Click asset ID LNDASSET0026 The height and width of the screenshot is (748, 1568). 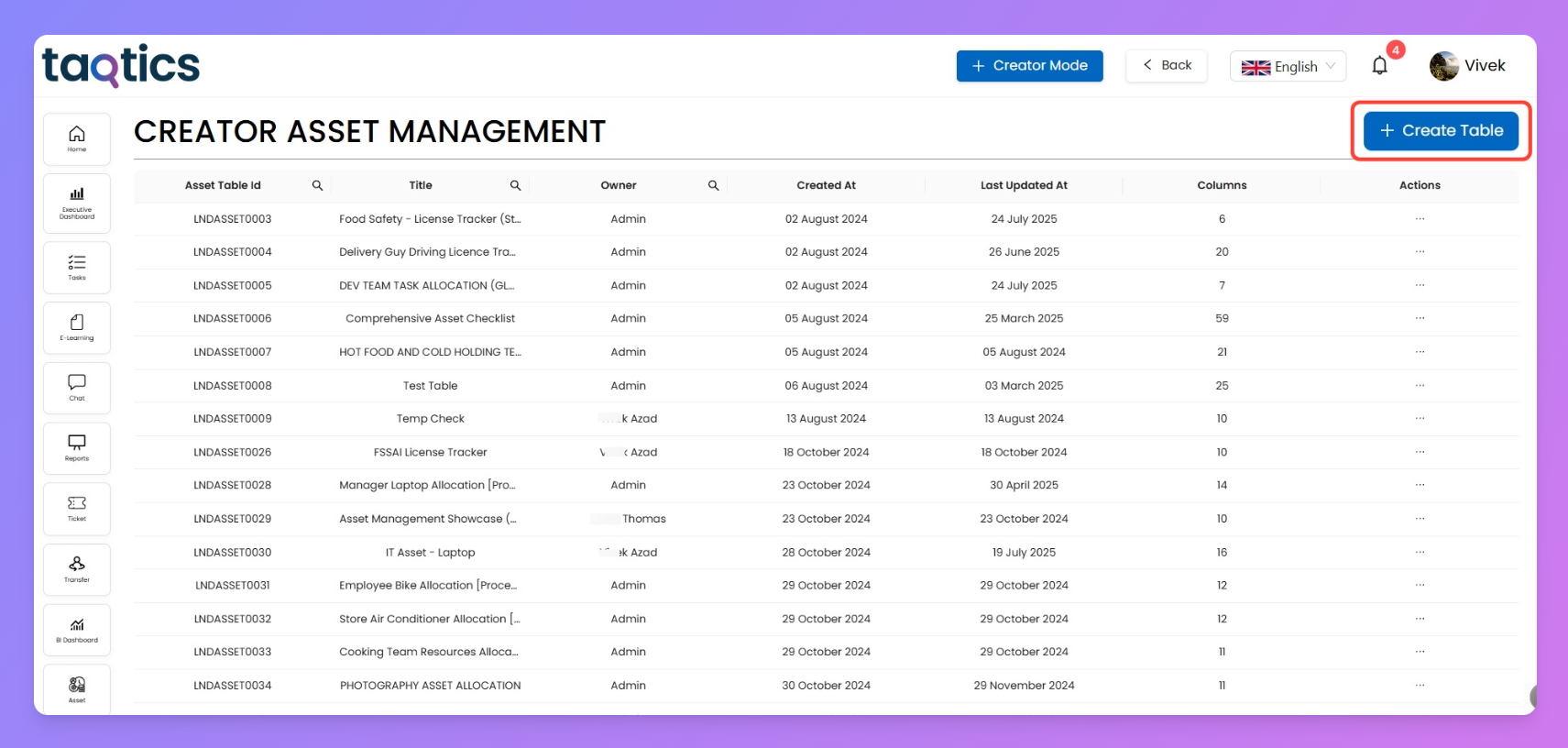coord(233,452)
